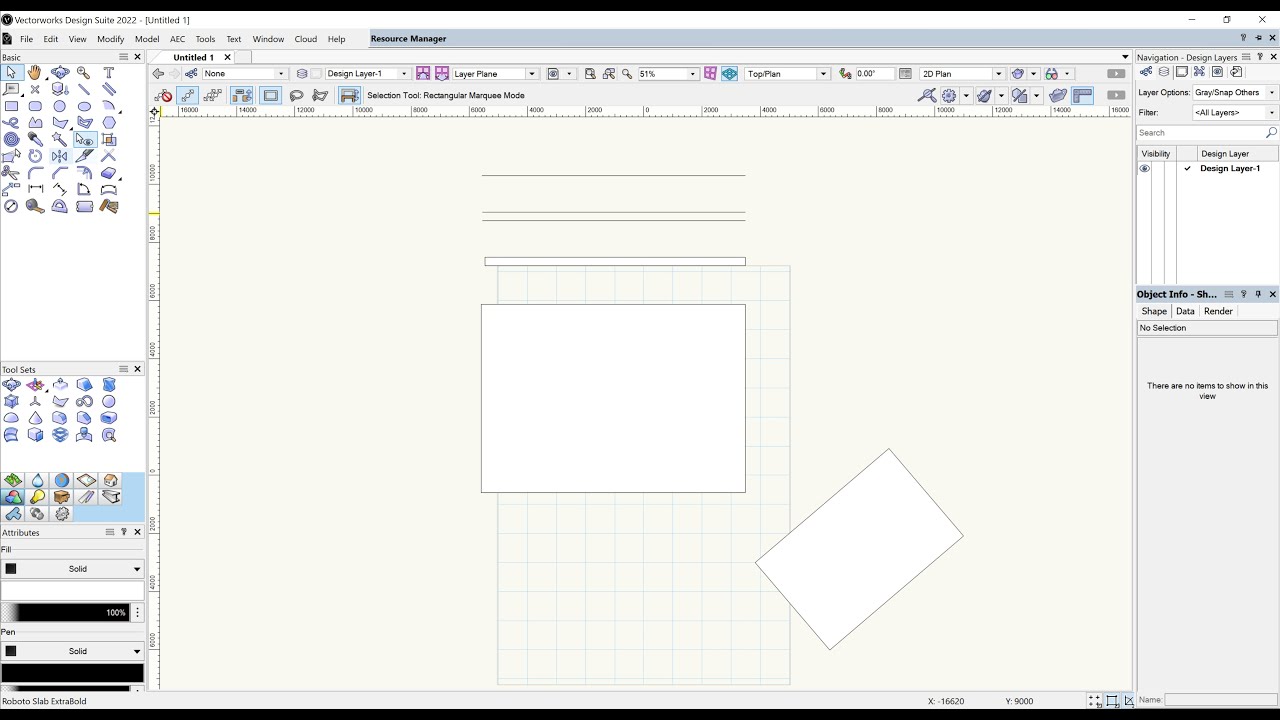Select the Visibility tool
Image resolution: width=1280 pixels, height=720 pixels.
point(84,139)
